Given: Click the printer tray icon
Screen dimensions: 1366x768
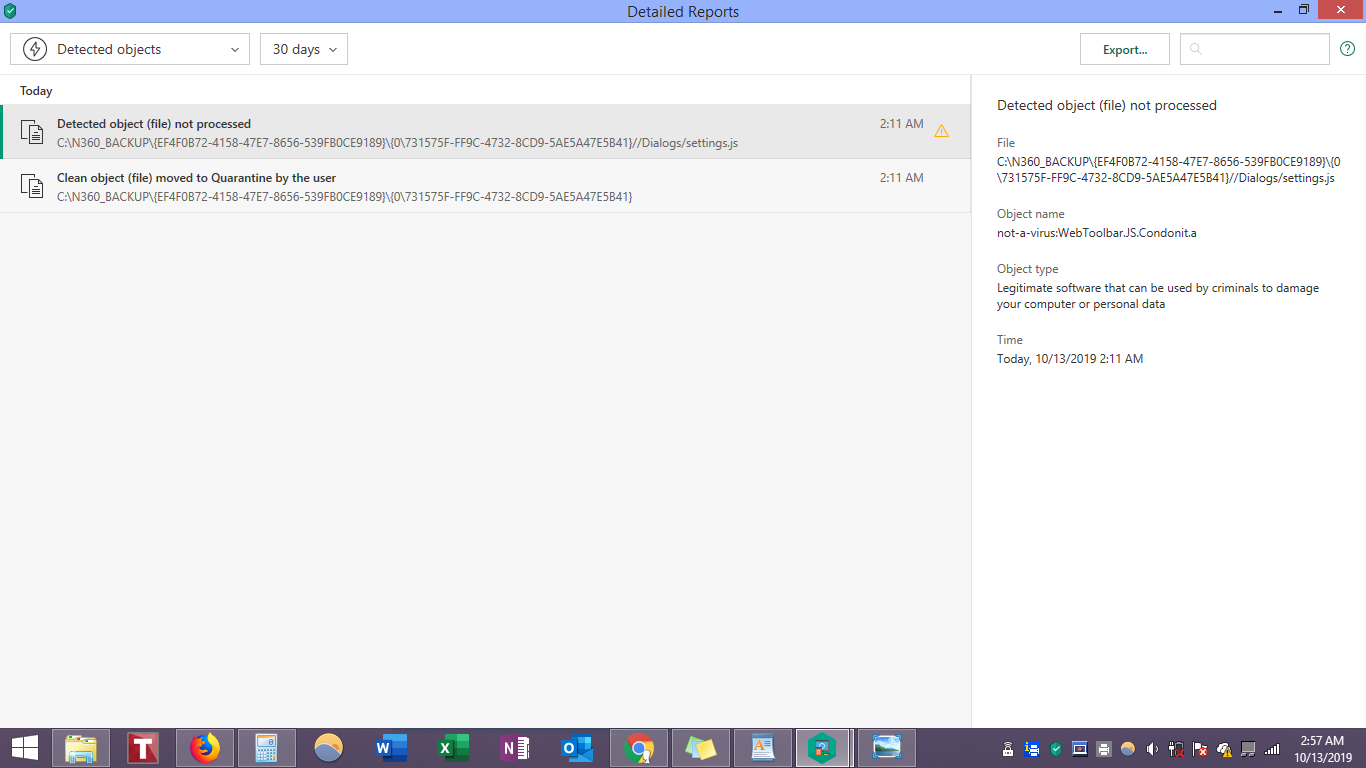Looking at the screenshot, I should click(x=1103, y=748).
